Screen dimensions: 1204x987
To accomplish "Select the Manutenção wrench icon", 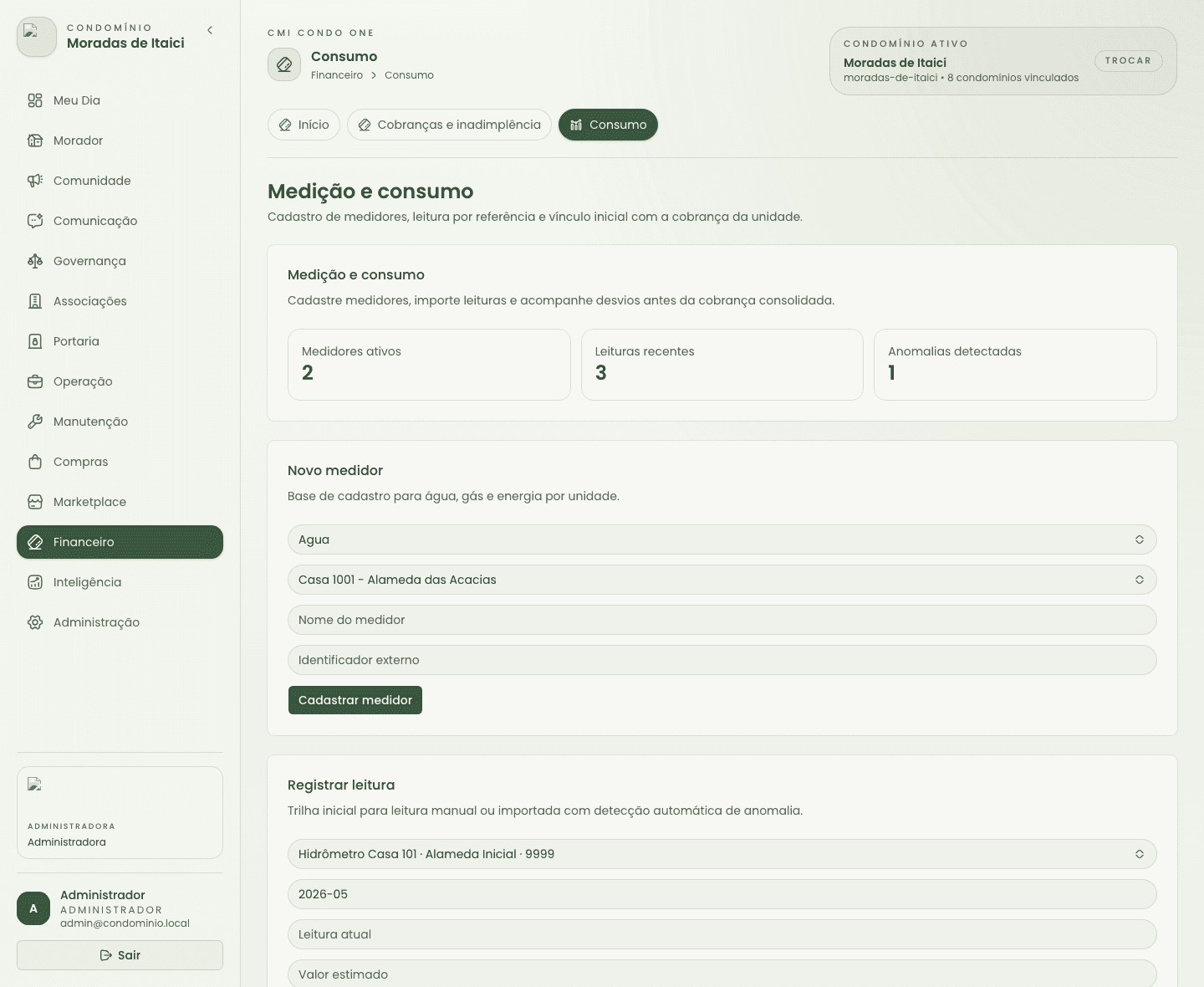I will 35,422.
